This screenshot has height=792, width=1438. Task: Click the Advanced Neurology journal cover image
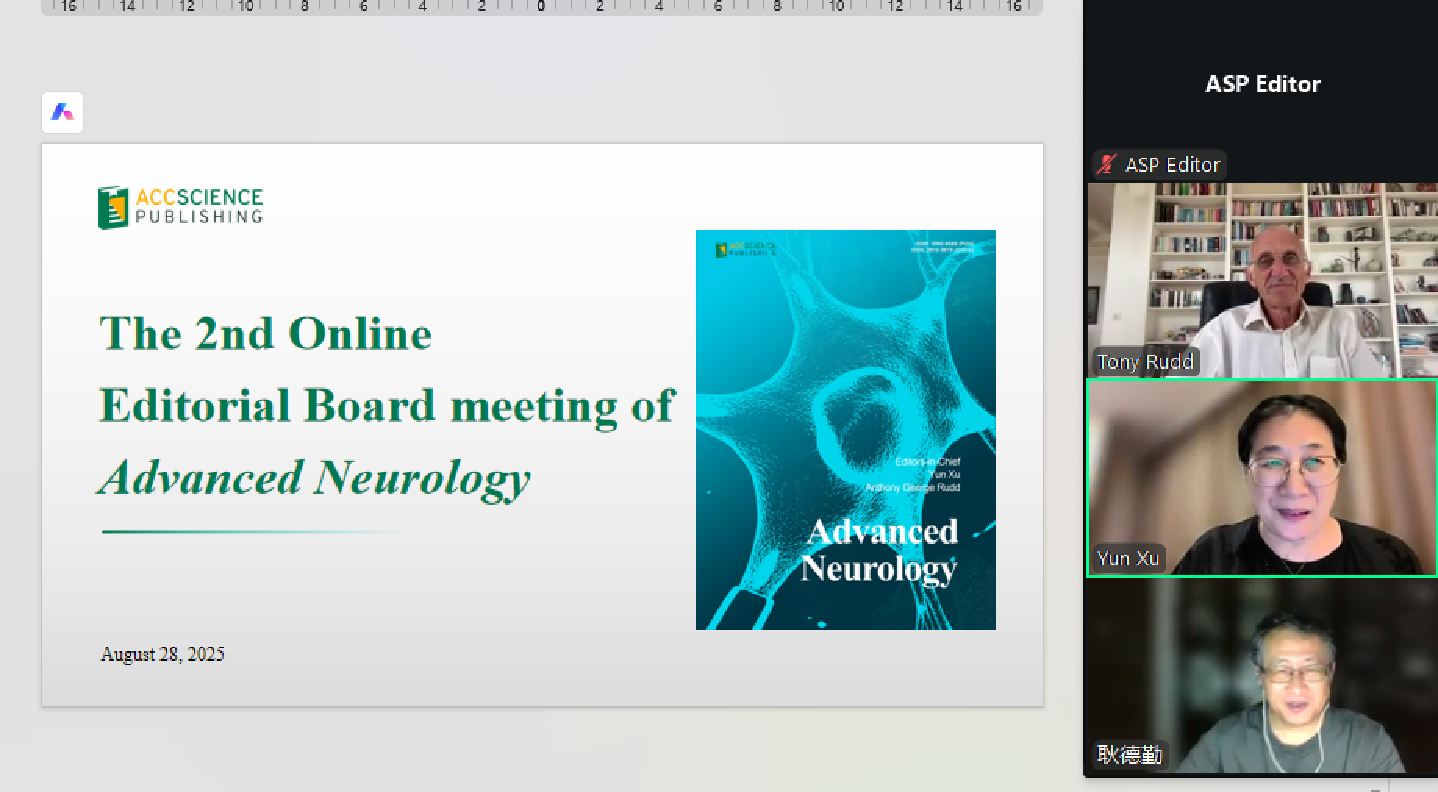(846, 430)
